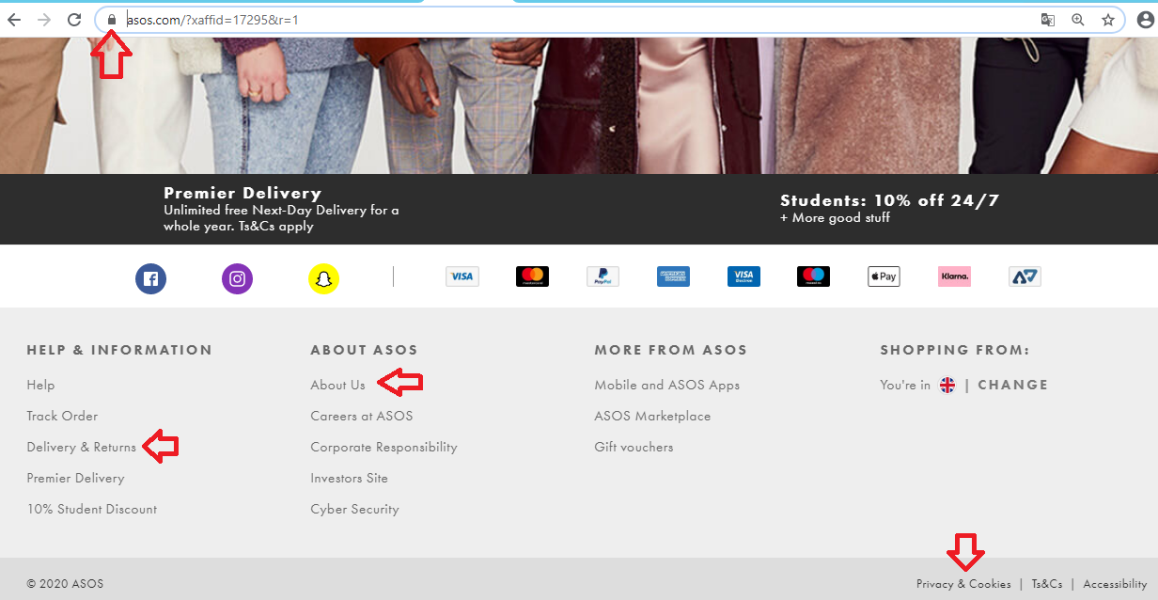1158x600 pixels.
Task: Click the Premier Delivery promo banner
Action: tap(281, 209)
